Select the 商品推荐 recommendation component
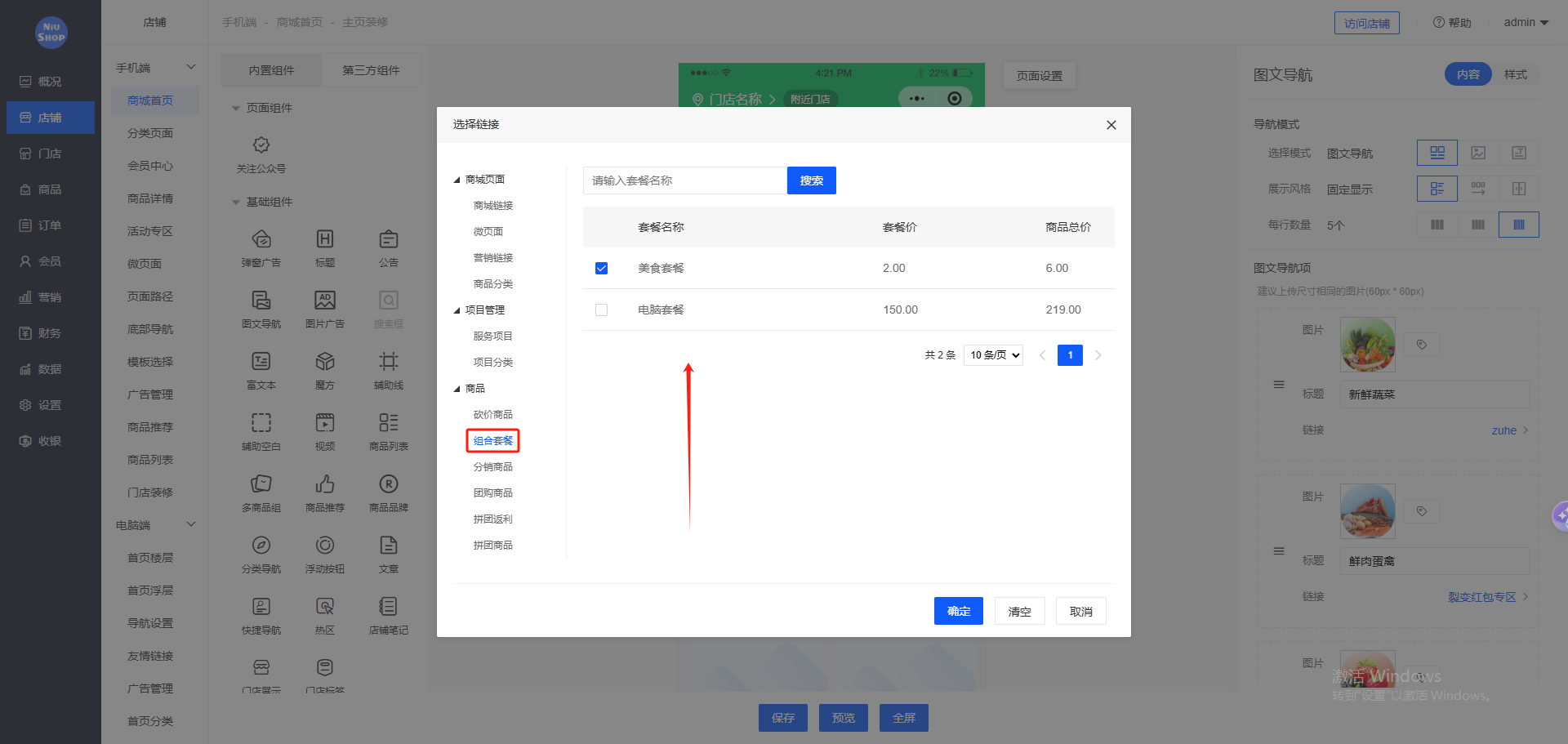This screenshot has height=744, width=1568. click(324, 492)
